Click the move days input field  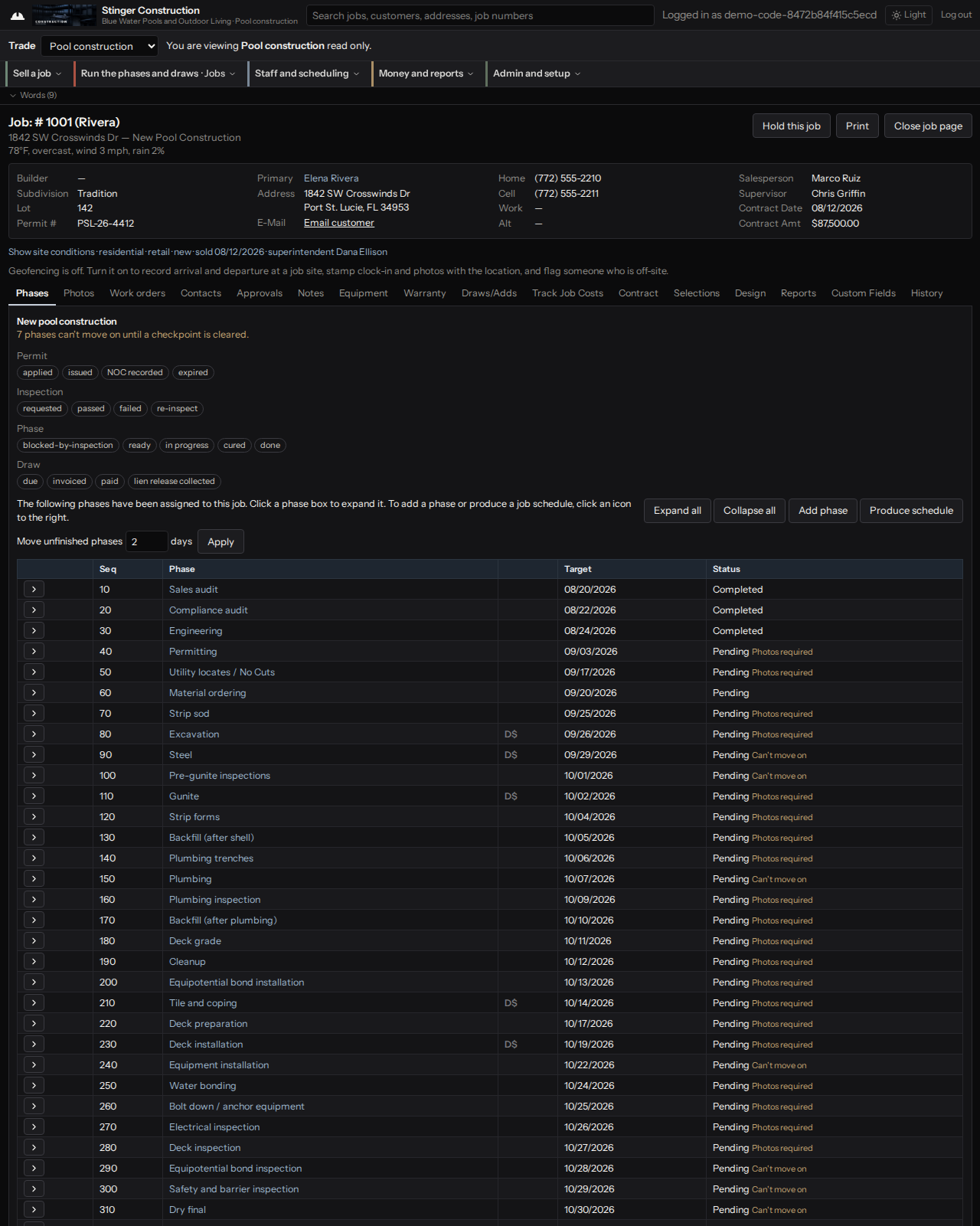(146, 541)
